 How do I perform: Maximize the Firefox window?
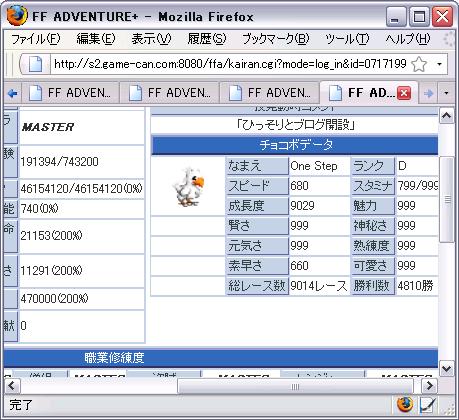click(419, 16)
